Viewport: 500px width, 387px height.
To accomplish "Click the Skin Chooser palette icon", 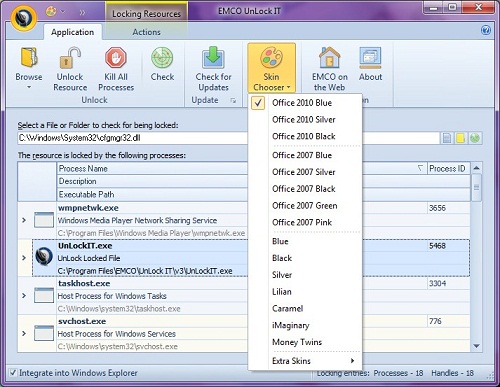I will click(271, 57).
